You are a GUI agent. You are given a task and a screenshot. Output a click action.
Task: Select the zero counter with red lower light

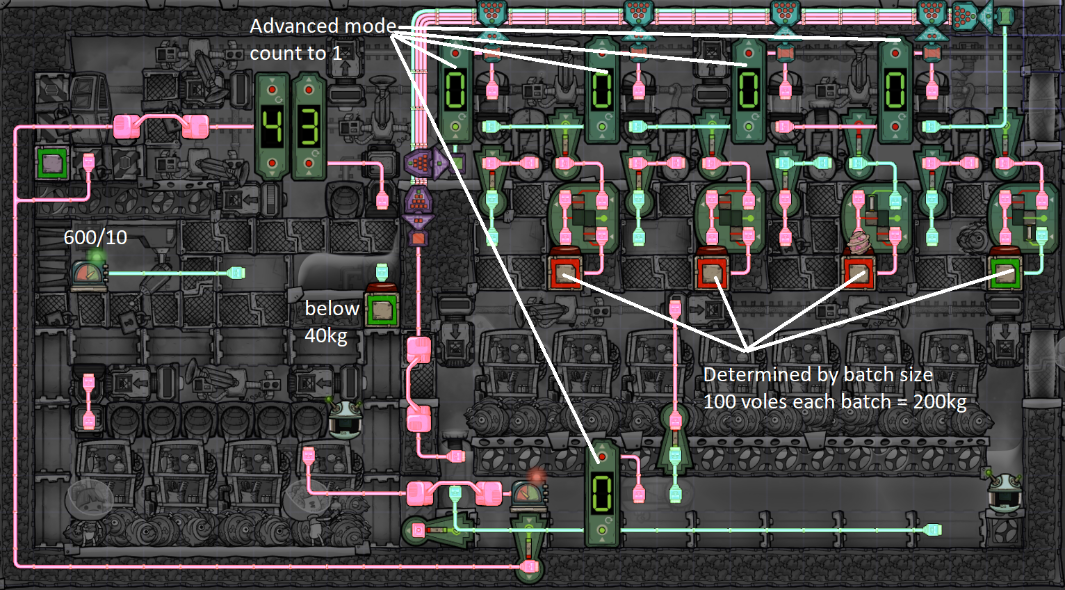895,90
